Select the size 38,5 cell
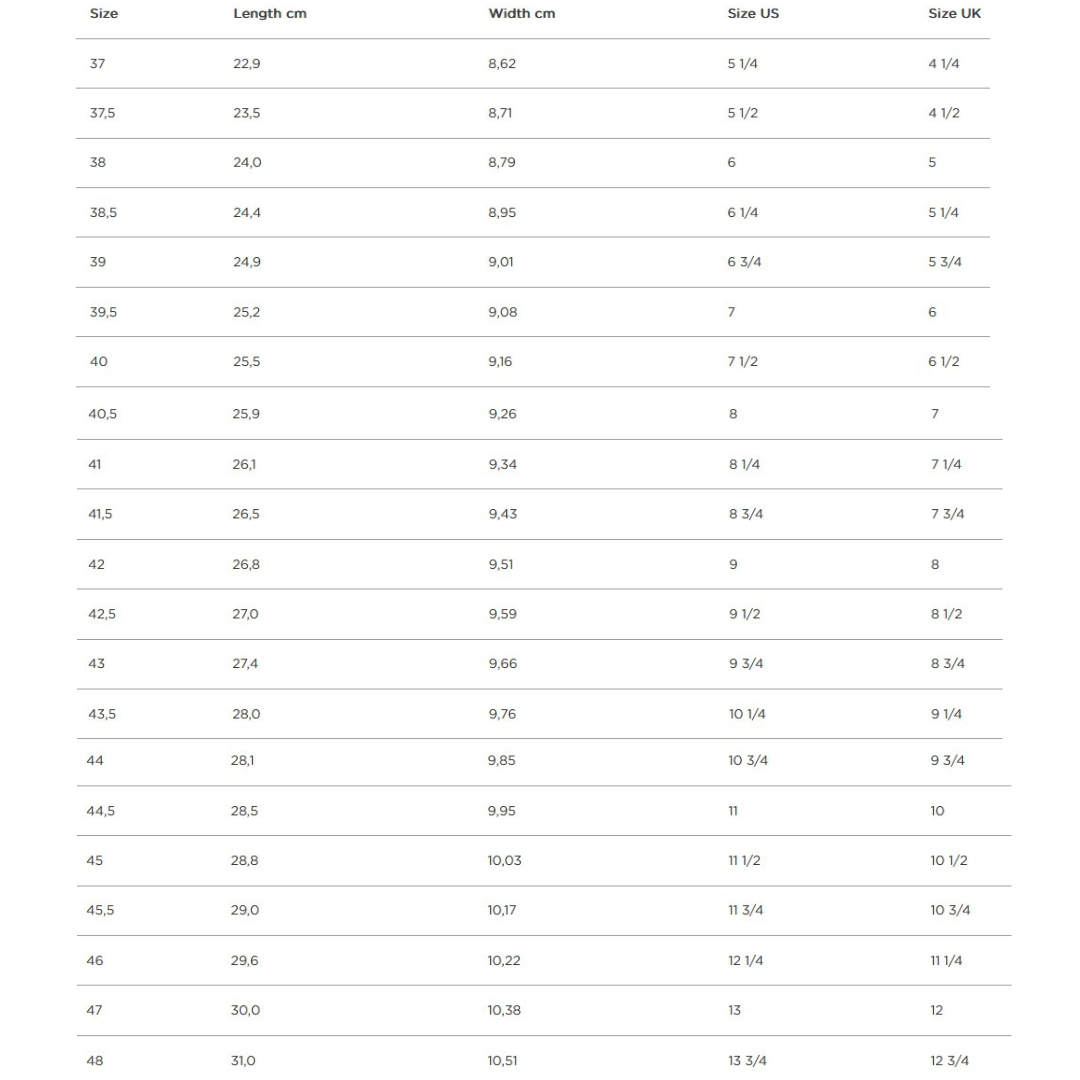The height and width of the screenshot is (1080, 1080). (103, 213)
